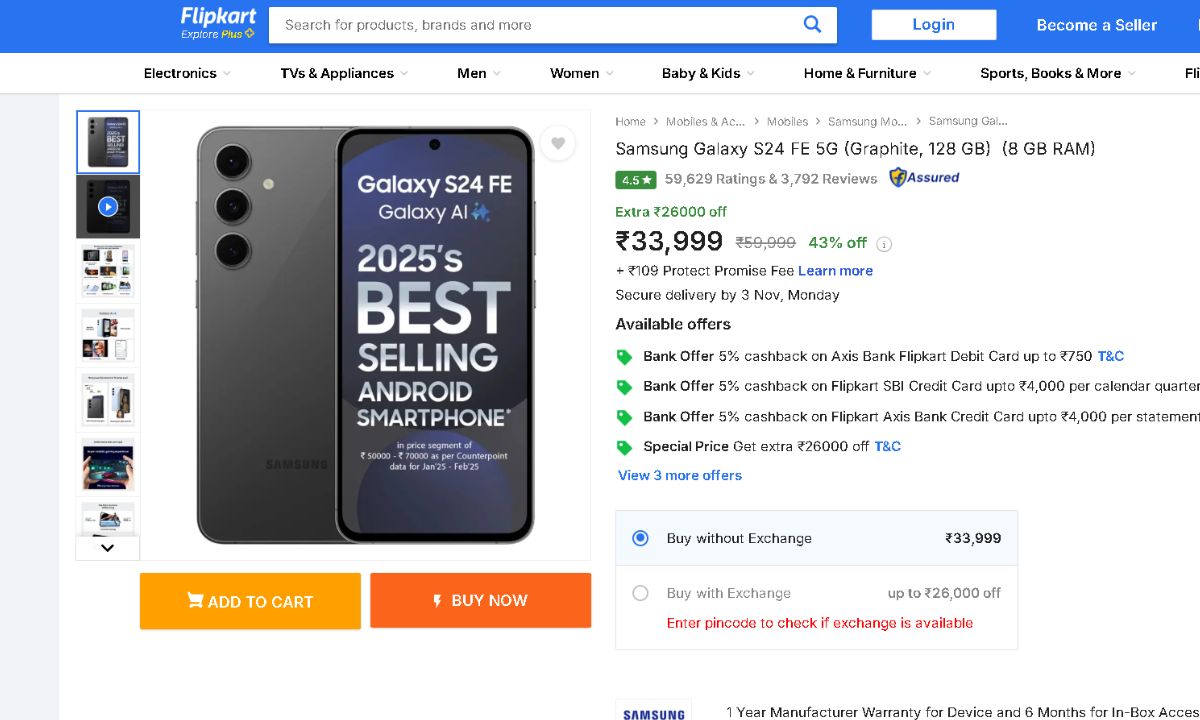Expand the TVs & Appliances menu
Image resolution: width=1200 pixels, height=720 pixels.
point(344,73)
